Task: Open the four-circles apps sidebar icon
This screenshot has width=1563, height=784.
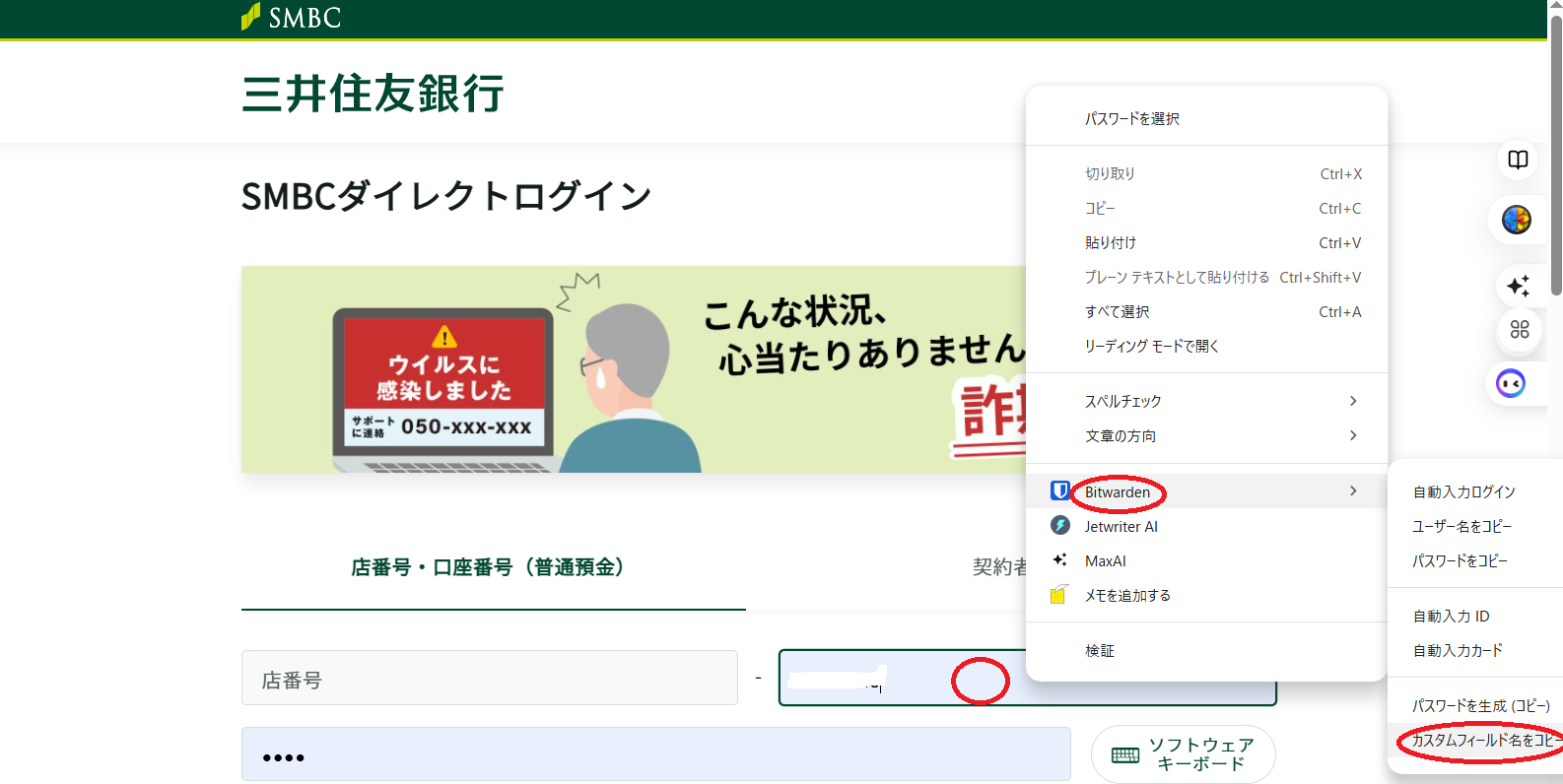Action: 1519,330
